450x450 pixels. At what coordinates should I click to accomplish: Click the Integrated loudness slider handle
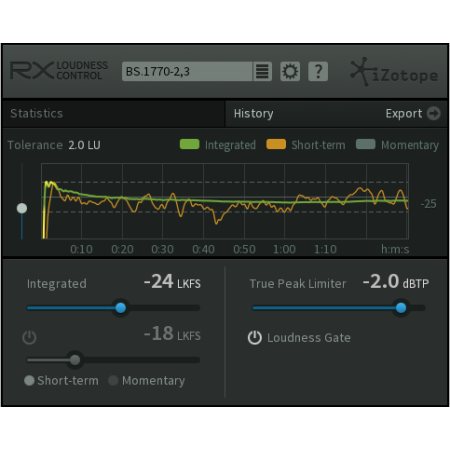[x=120, y=308]
